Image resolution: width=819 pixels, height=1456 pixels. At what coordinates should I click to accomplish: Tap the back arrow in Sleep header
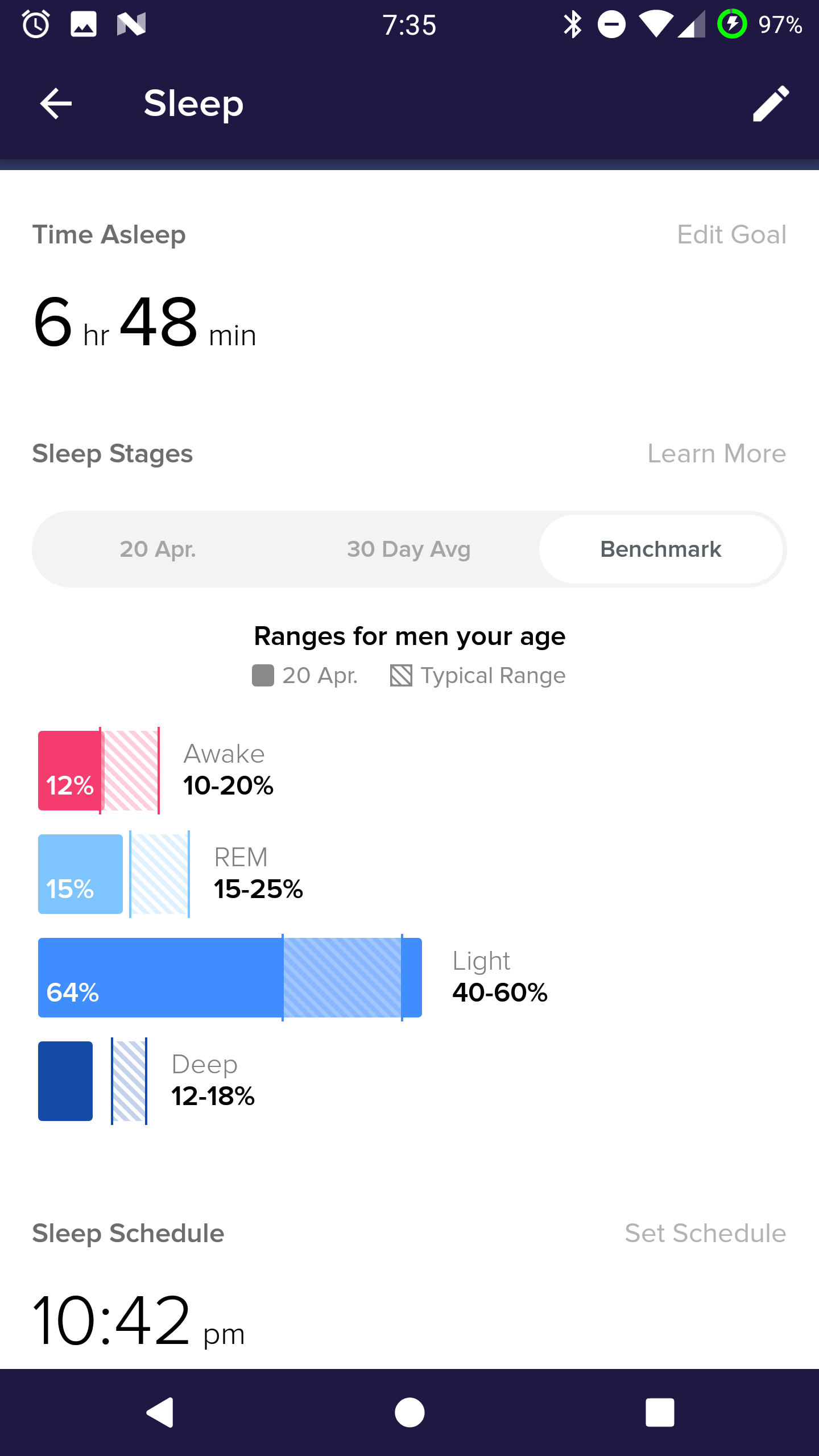(x=56, y=104)
